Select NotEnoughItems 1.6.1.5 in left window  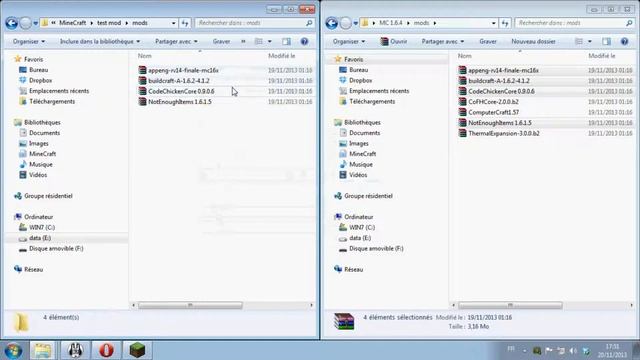point(180,102)
